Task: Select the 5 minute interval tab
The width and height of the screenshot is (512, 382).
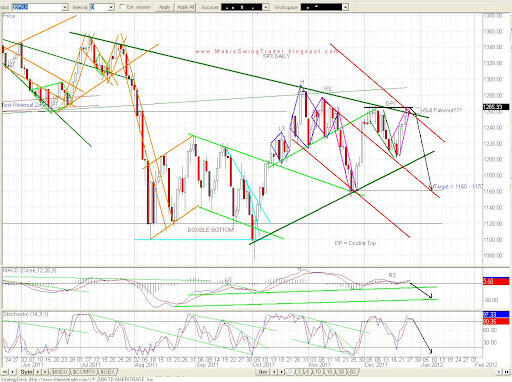Action: (x=308, y=372)
